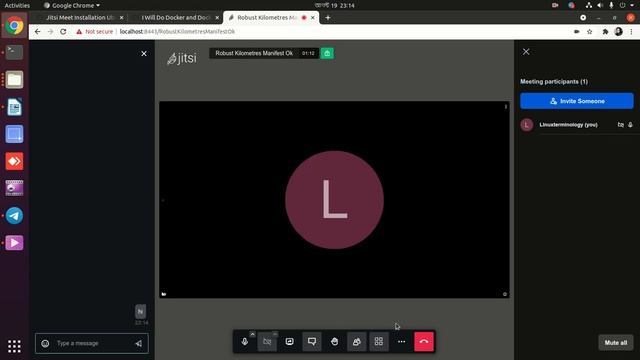Click participant camera-off icon for Linuxterminology
This screenshot has width=640, height=360.
click(x=621, y=125)
